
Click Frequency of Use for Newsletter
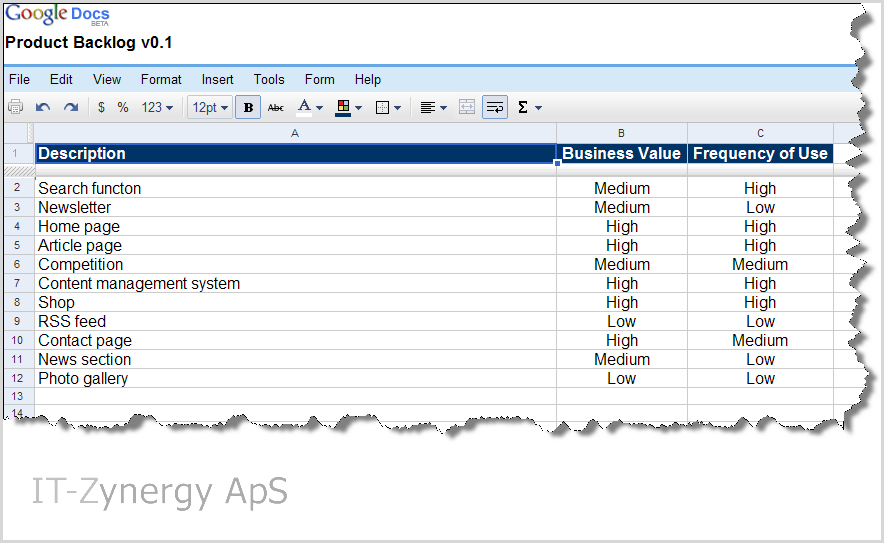[x=760, y=208]
